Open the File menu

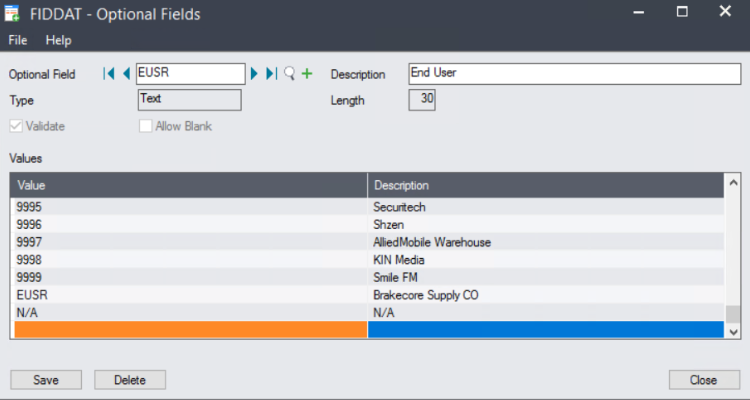tap(18, 40)
